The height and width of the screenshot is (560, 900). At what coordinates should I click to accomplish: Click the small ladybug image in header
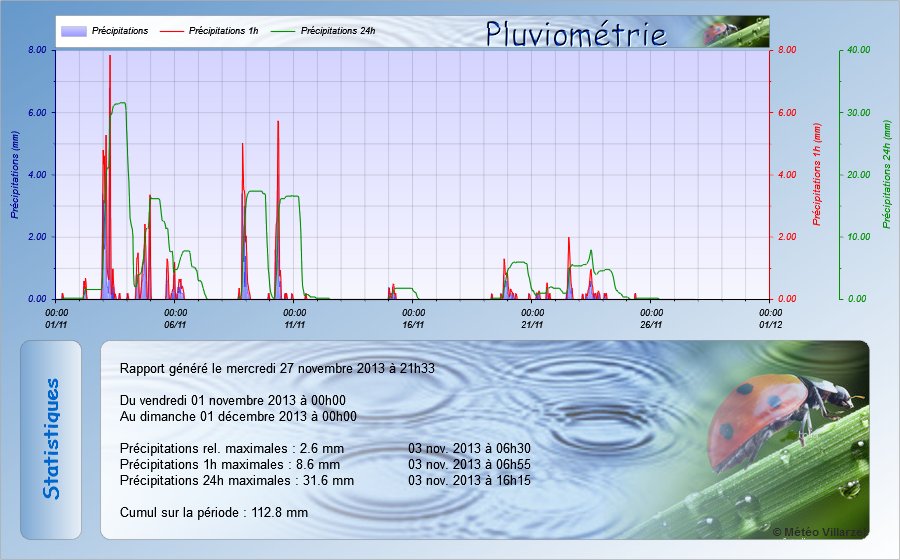coord(719,33)
